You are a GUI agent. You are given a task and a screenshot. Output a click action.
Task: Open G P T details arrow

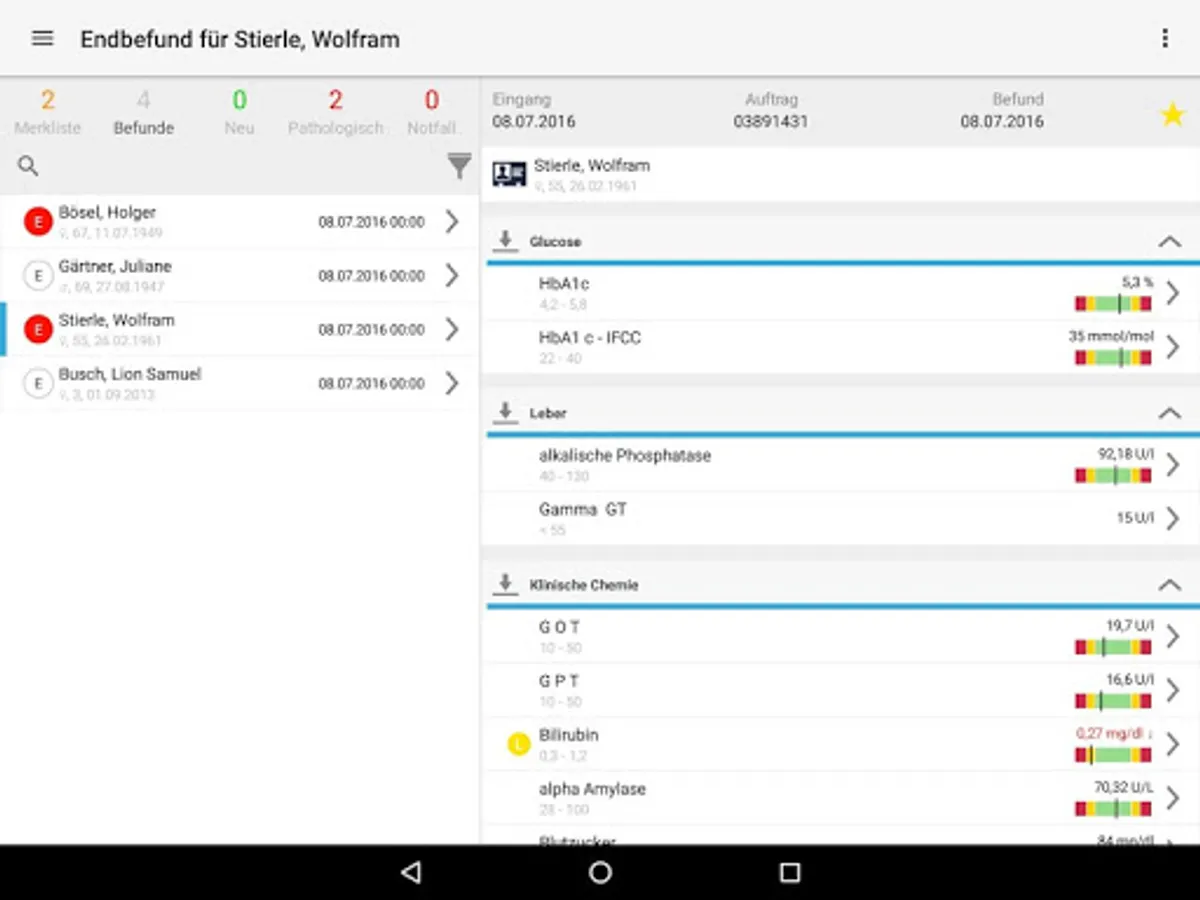tap(1173, 691)
